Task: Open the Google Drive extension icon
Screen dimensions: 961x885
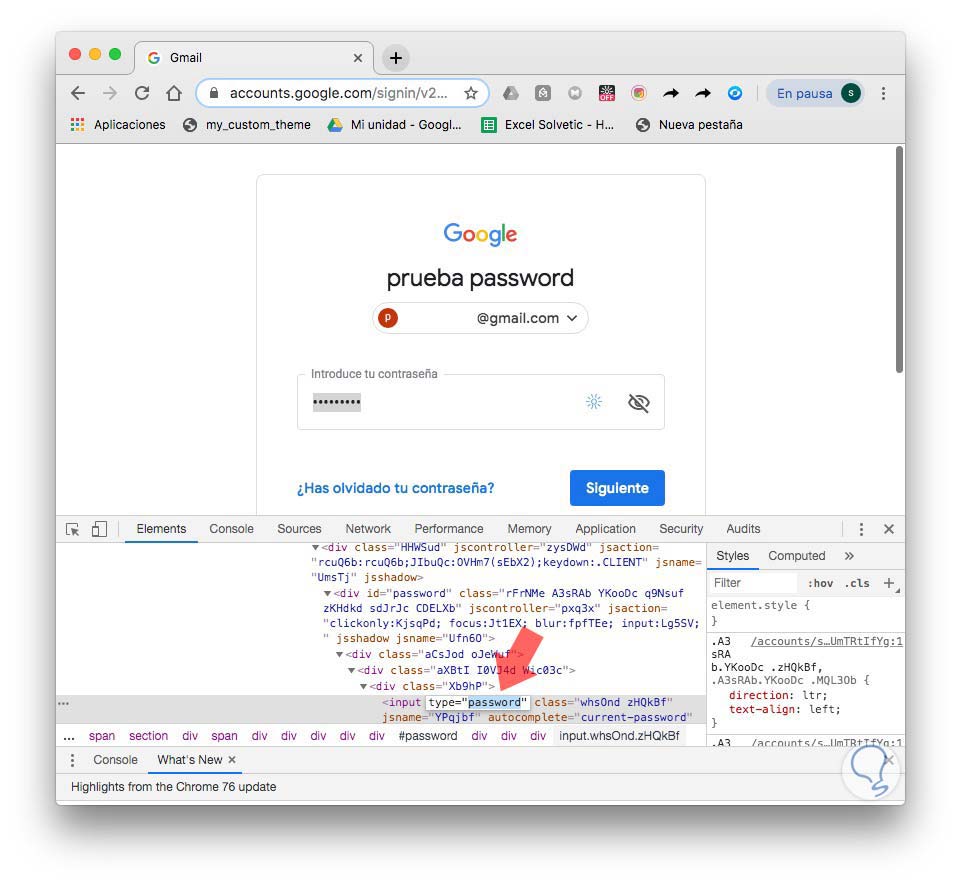Action: [x=511, y=93]
